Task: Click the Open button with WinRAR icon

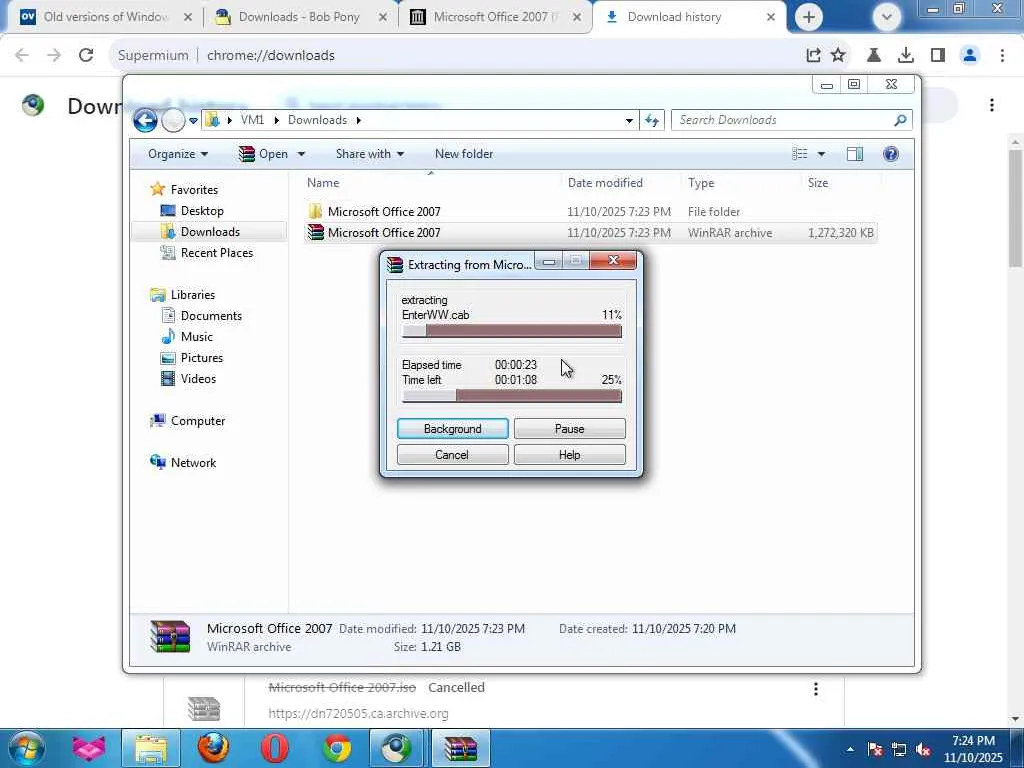Action: [264, 154]
